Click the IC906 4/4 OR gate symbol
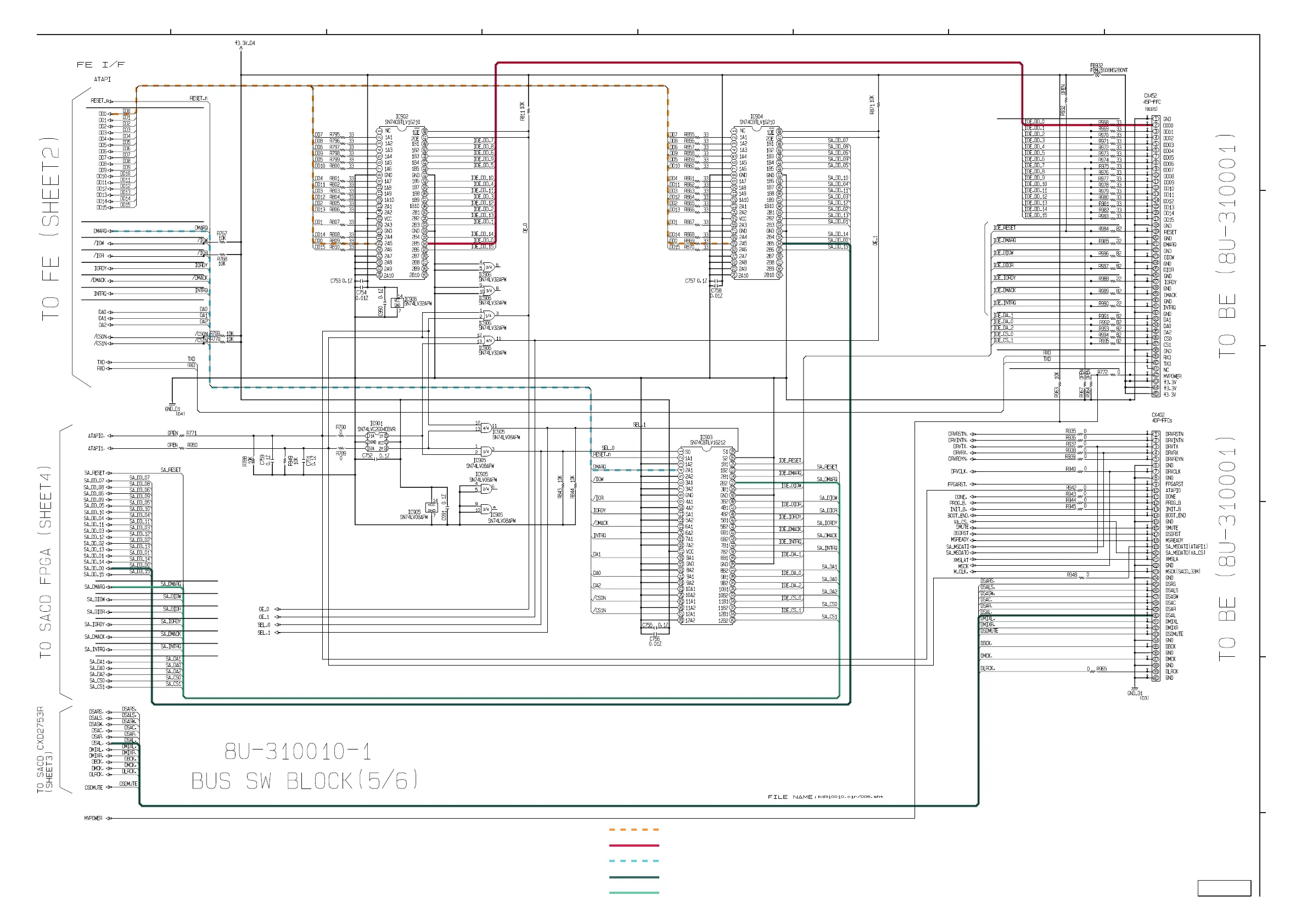The height and width of the screenshot is (924, 1307). pyautogui.click(x=489, y=340)
